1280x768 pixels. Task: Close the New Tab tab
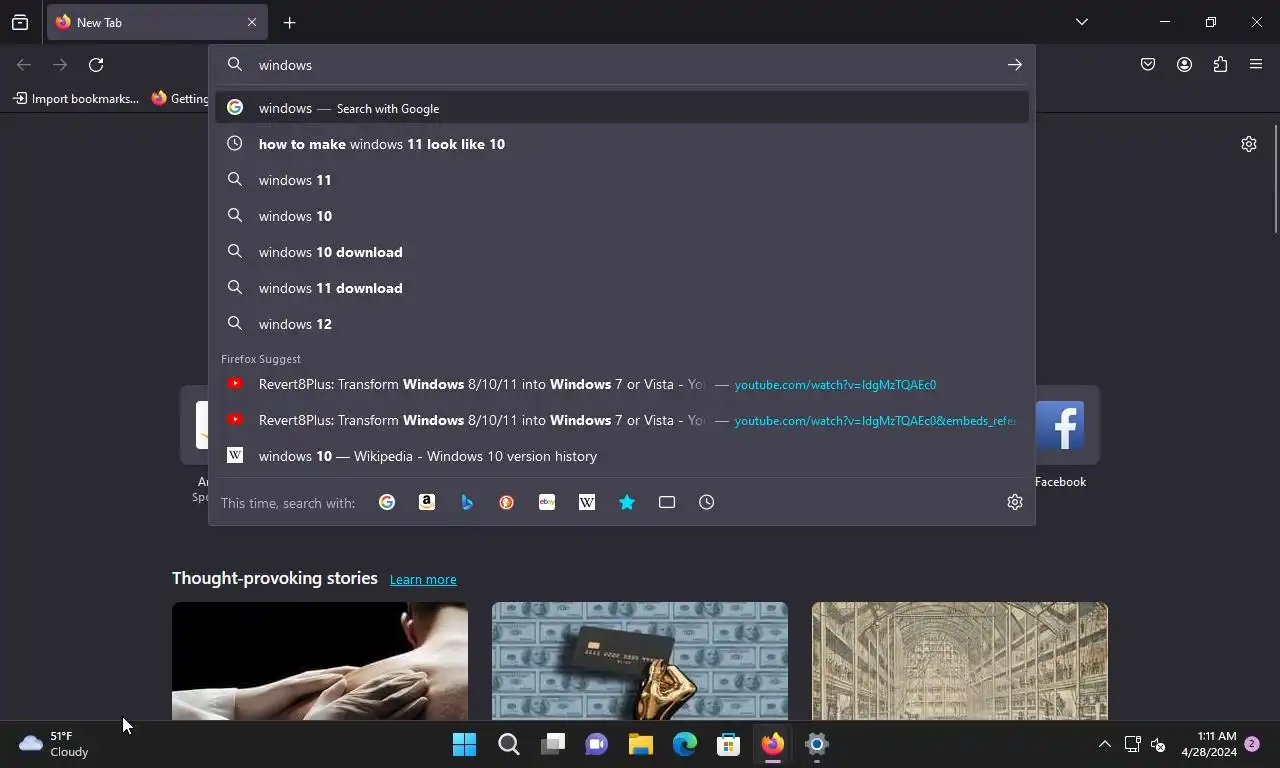[x=252, y=22]
